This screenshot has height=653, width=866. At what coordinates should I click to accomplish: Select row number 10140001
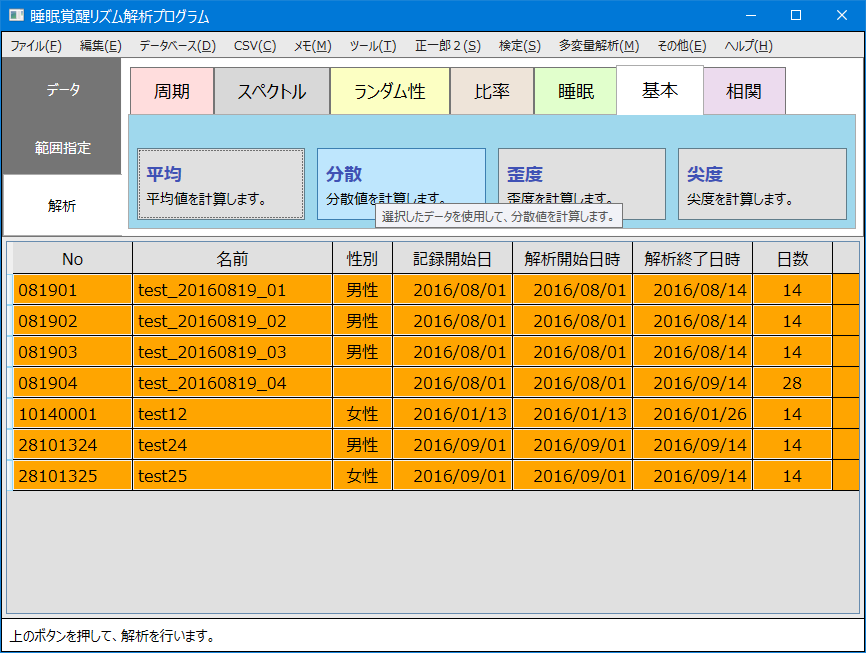[x=72, y=413]
